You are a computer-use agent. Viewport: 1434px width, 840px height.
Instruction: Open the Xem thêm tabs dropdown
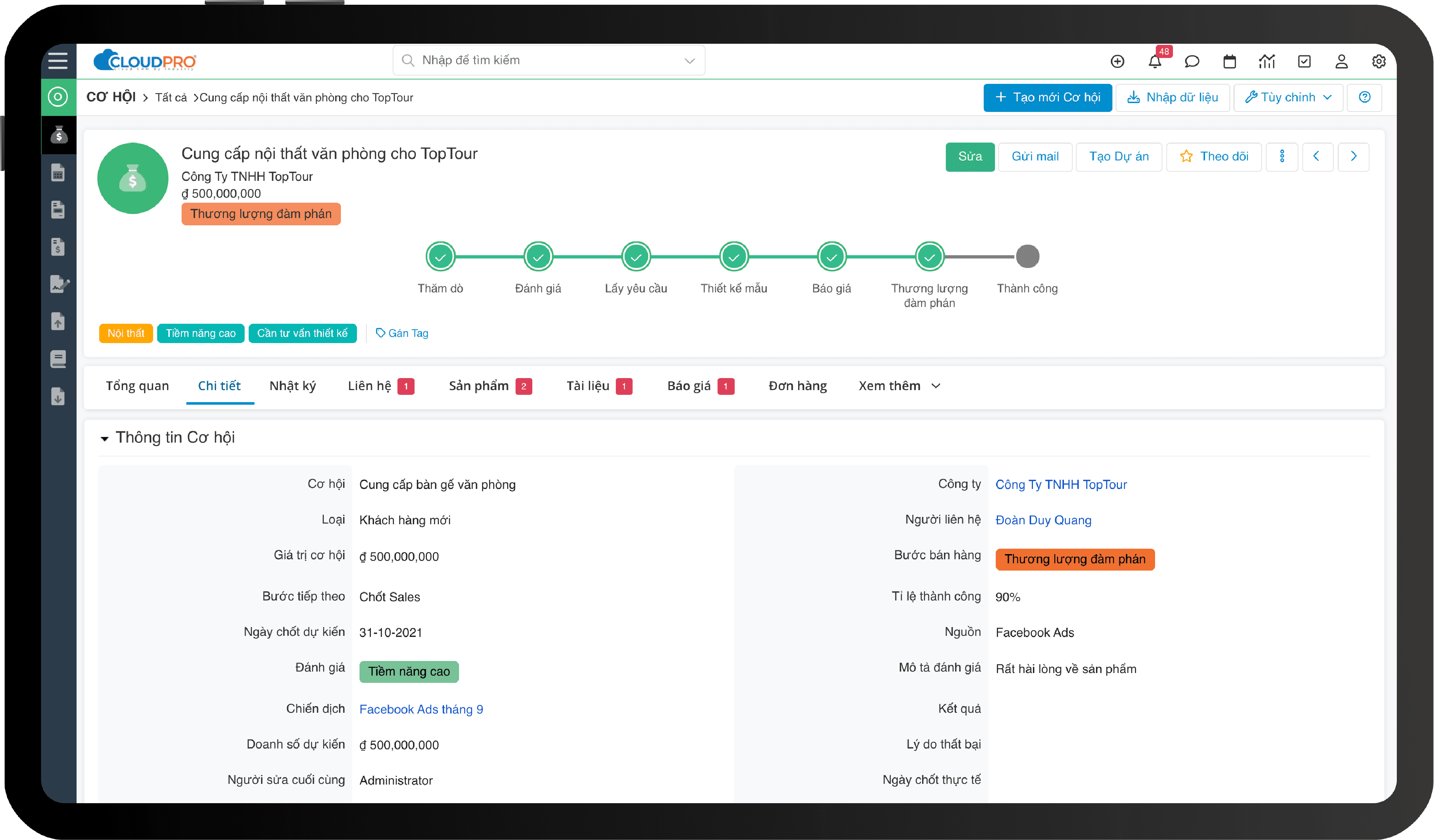tap(899, 386)
